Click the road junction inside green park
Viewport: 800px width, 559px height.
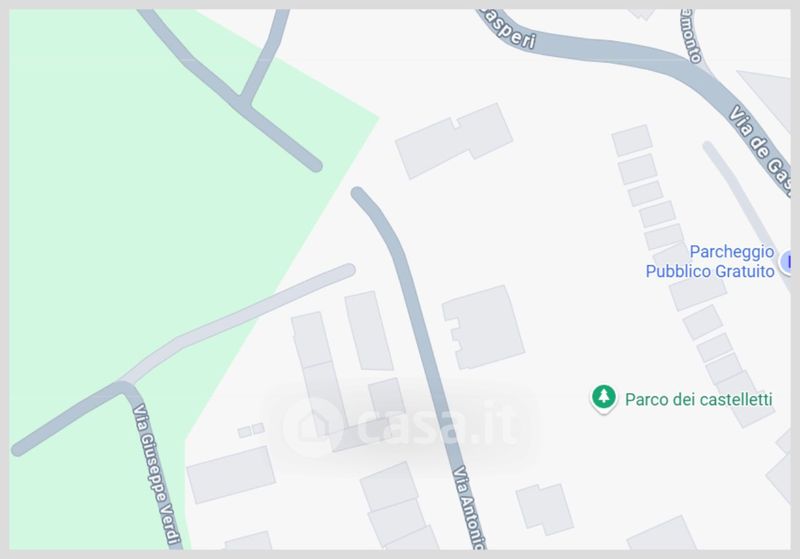(x=243, y=100)
